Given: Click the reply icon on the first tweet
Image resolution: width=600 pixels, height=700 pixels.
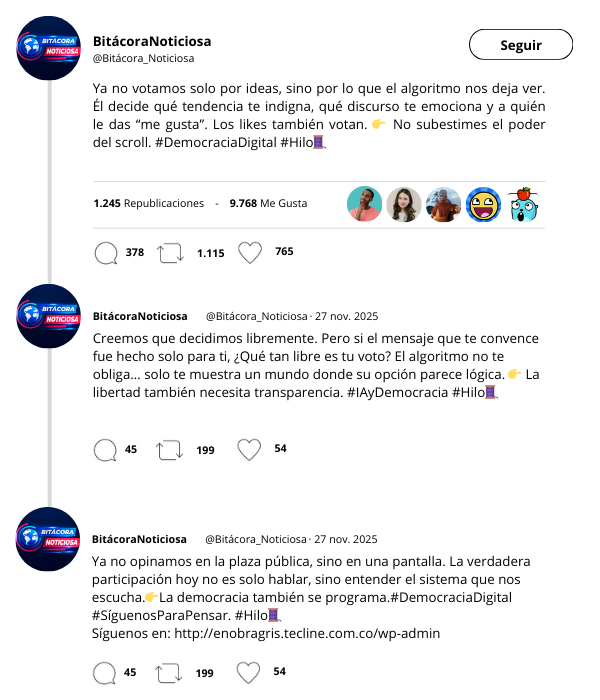Looking at the screenshot, I should tap(106, 252).
